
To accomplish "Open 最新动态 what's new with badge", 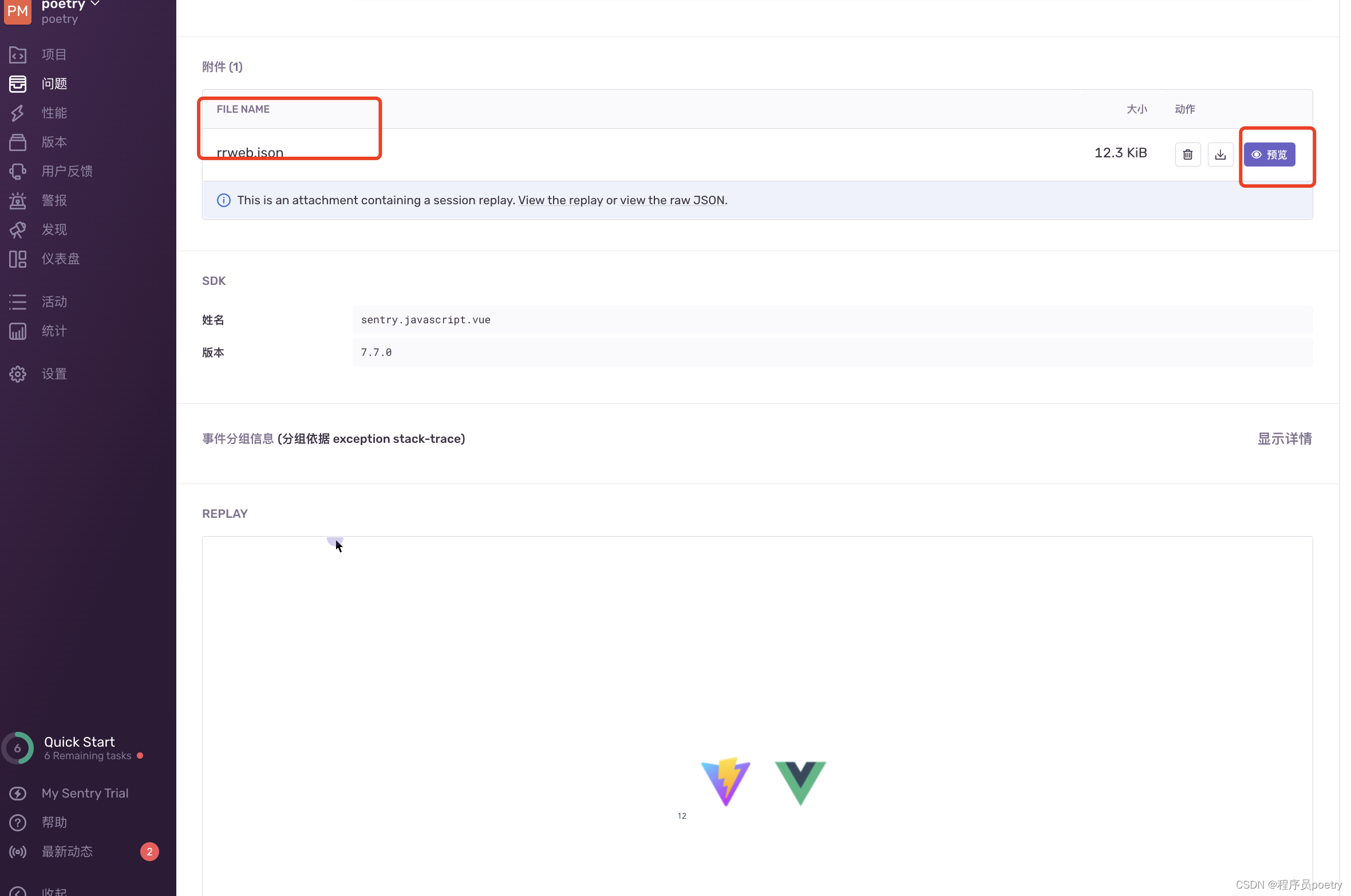I will click(x=67, y=851).
